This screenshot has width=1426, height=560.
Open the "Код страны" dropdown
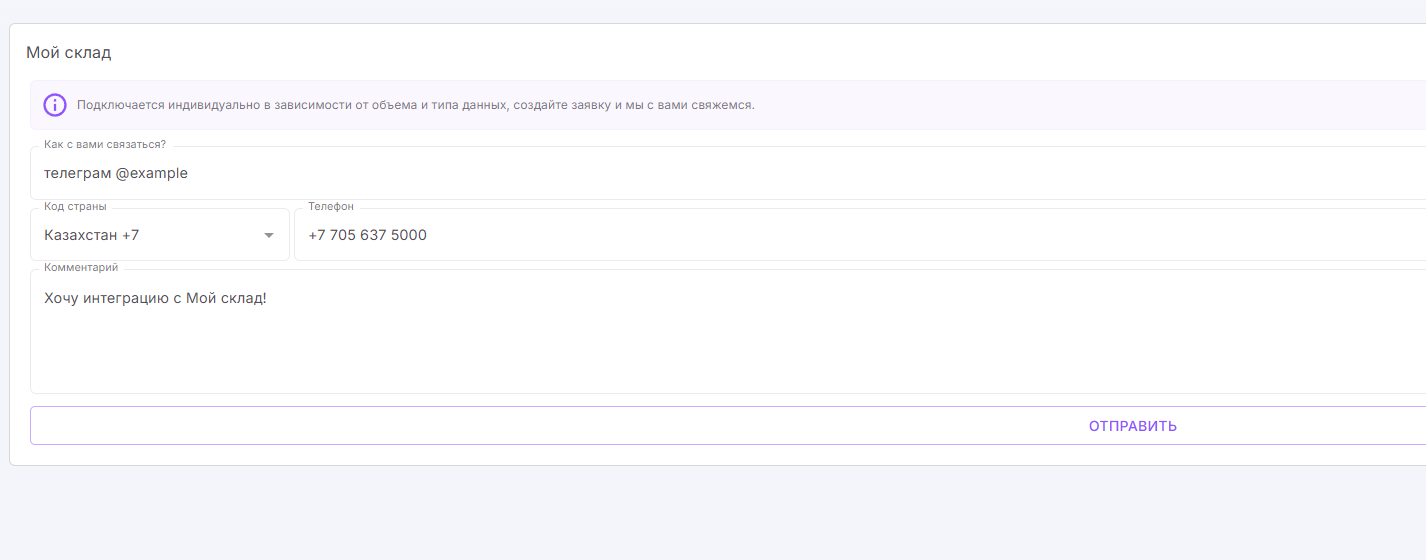(160, 235)
